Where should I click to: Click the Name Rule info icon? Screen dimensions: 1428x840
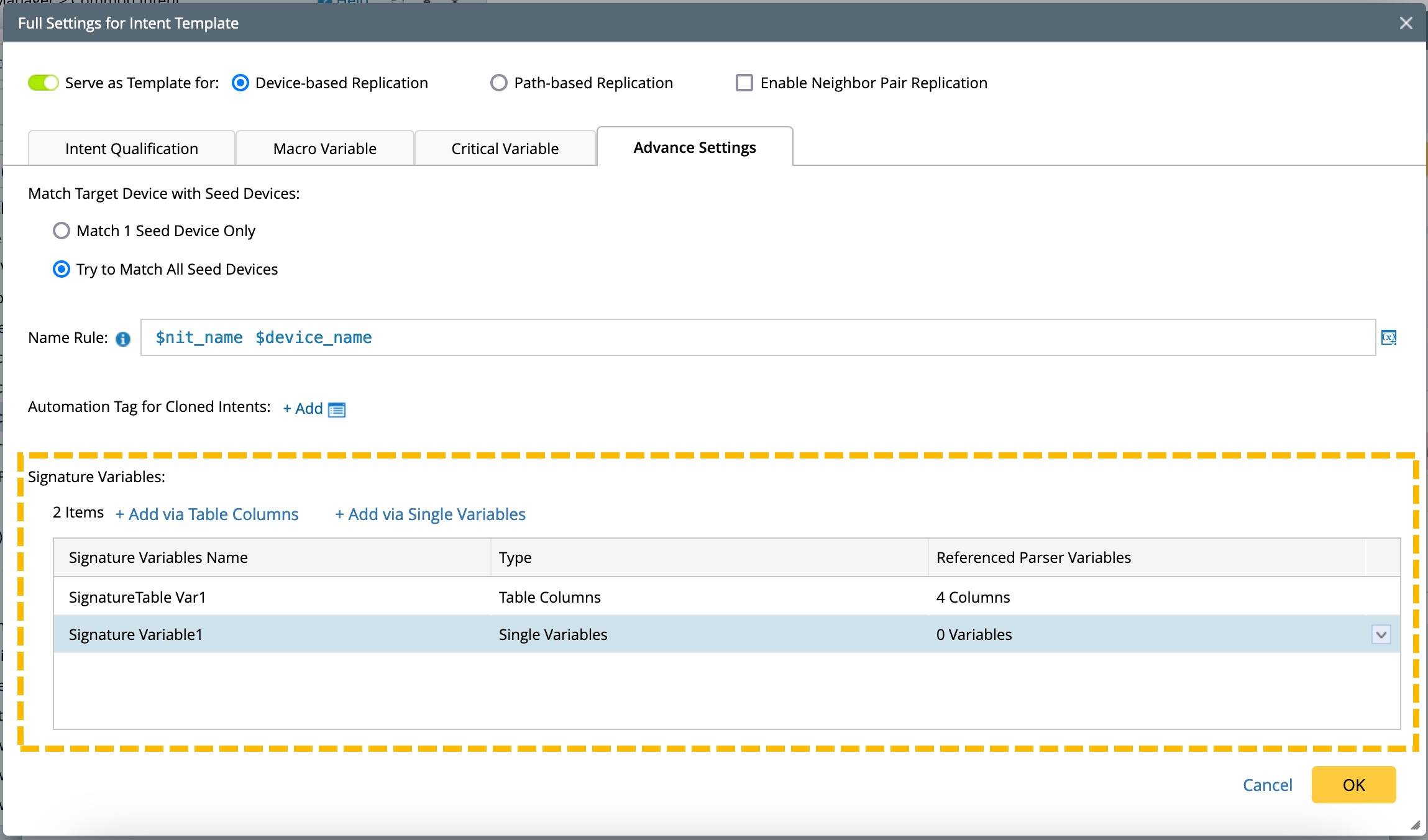tap(123, 339)
